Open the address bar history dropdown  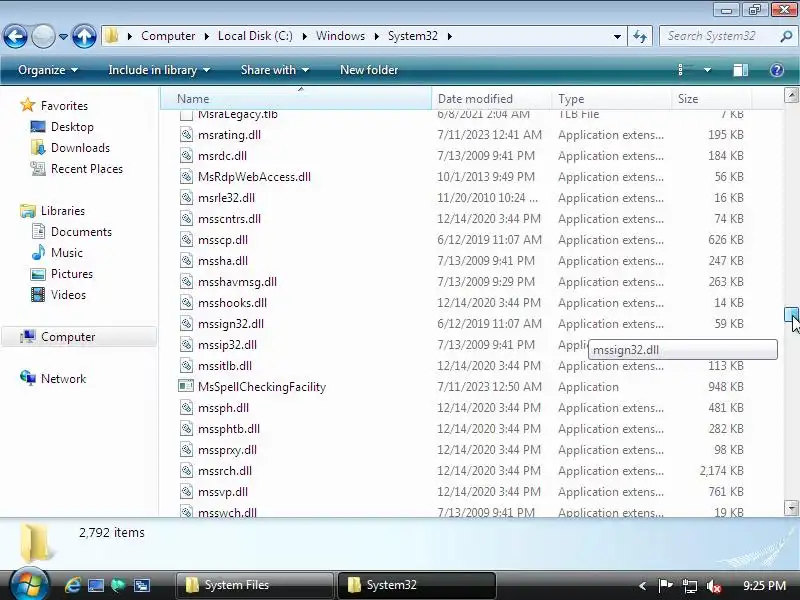[617, 37]
